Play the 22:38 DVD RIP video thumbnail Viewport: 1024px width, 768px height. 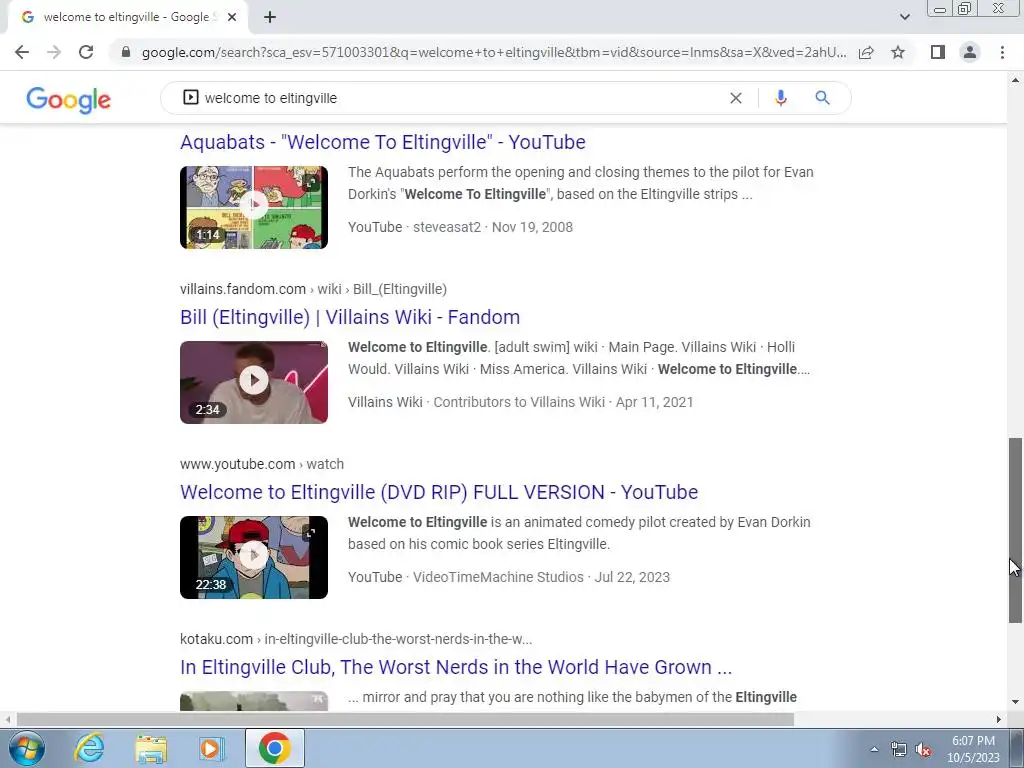(254, 557)
